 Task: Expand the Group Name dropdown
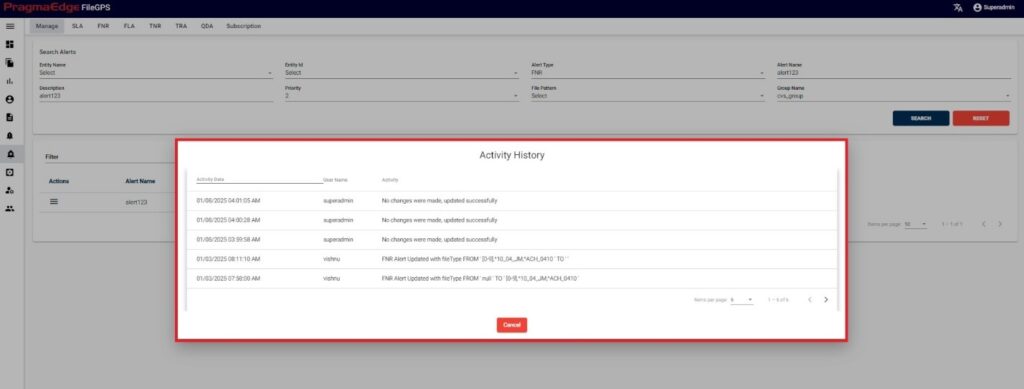(x=893, y=96)
